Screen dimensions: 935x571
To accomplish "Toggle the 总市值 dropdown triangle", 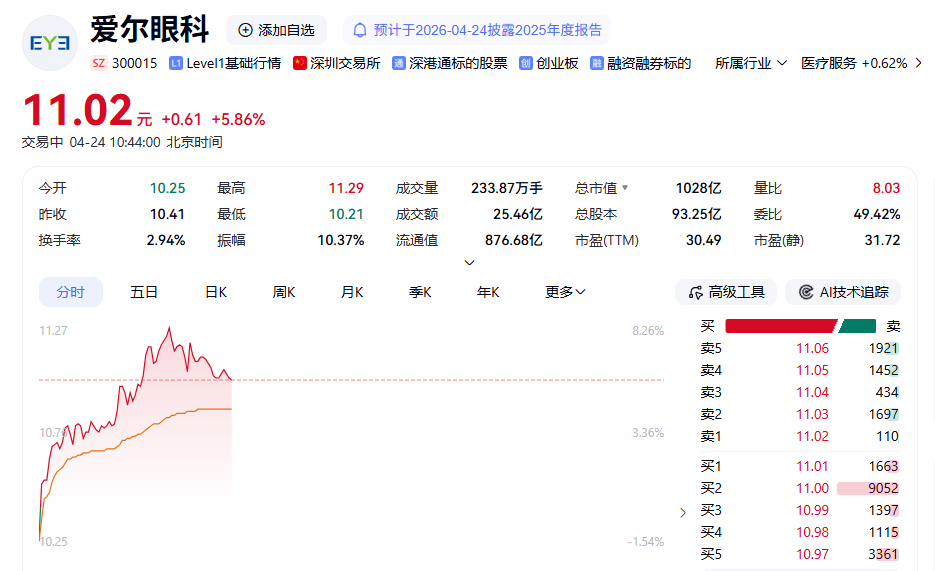I will 625,188.
